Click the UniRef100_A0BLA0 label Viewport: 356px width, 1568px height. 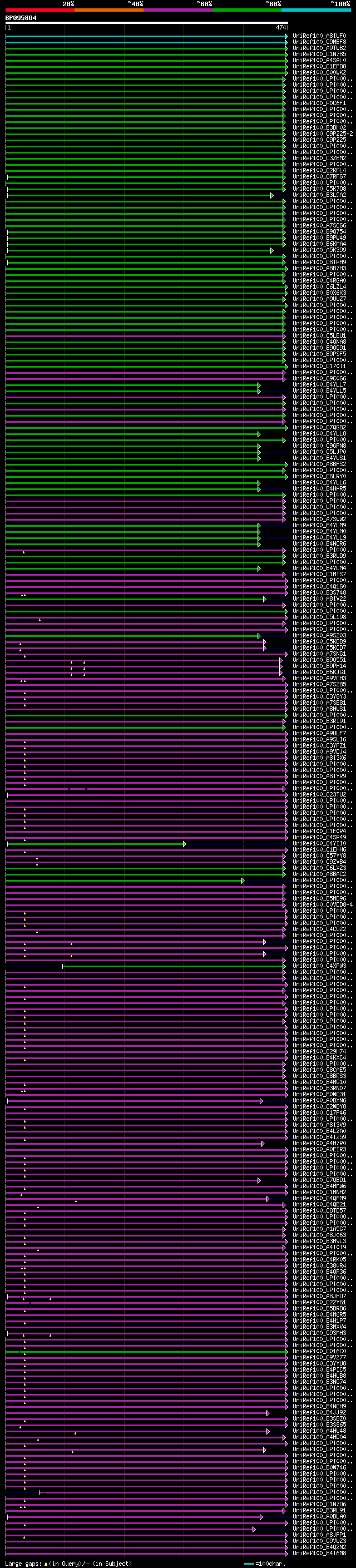point(319,1517)
